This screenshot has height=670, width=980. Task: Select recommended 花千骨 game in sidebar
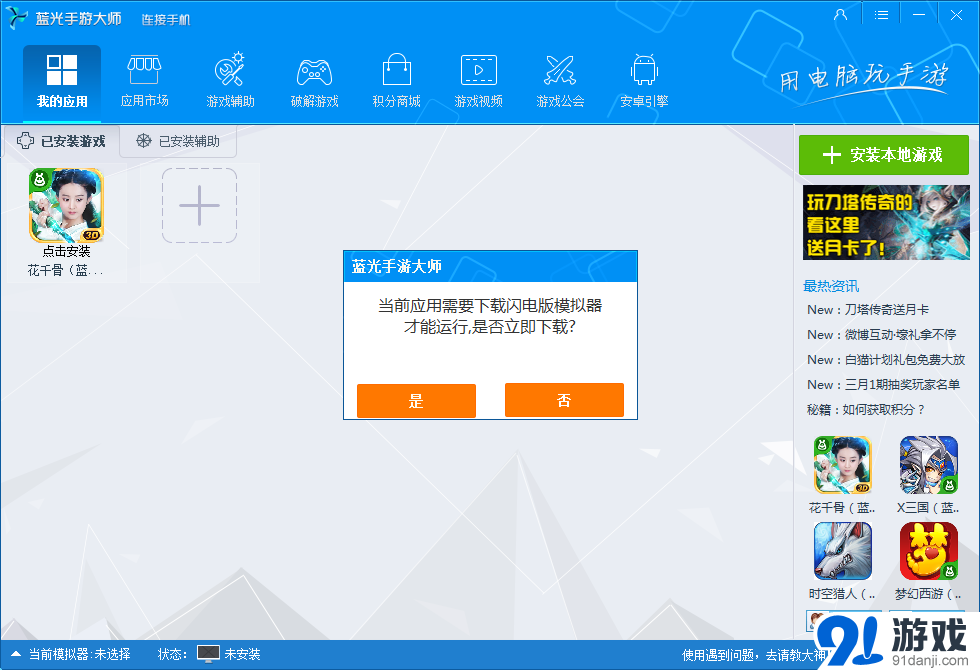pyautogui.click(x=842, y=466)
